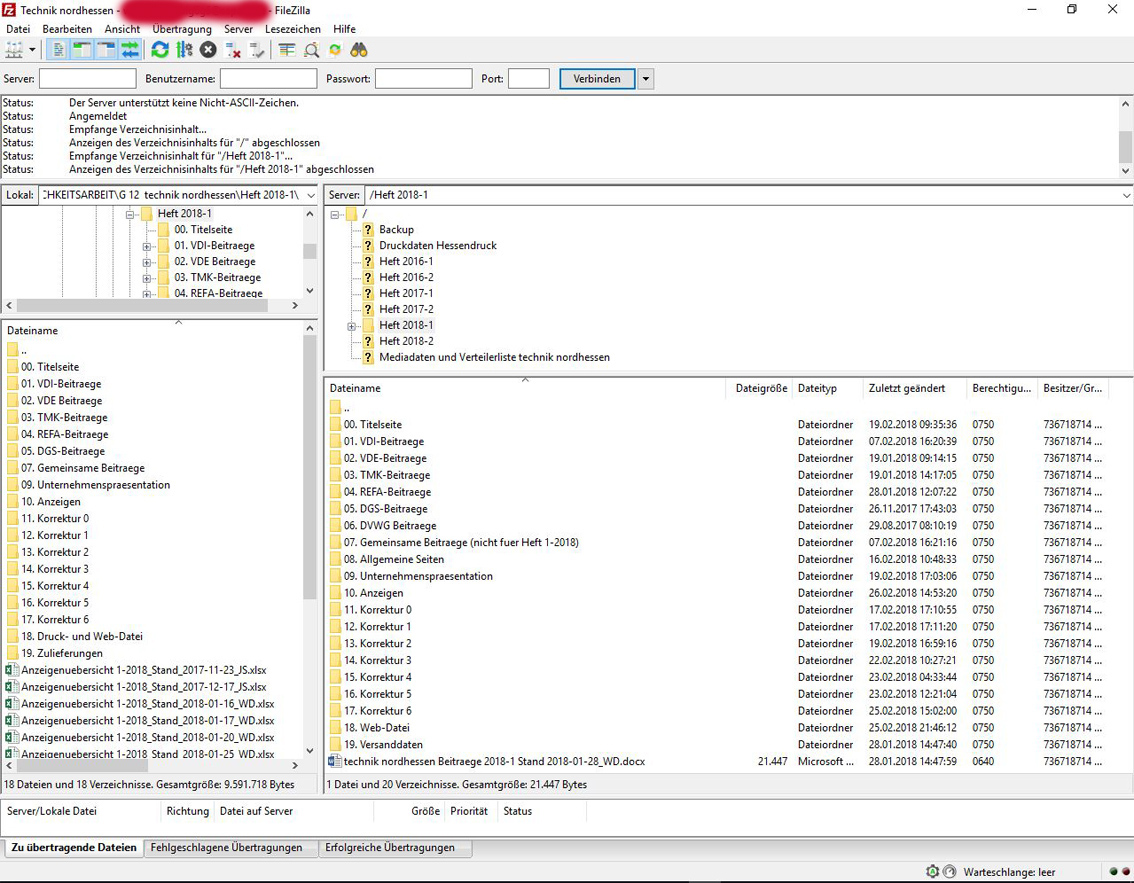1134x883 pixels.
Task: Click the folder icon of local 10. Anzeigen
Action: tap(12, 502)
